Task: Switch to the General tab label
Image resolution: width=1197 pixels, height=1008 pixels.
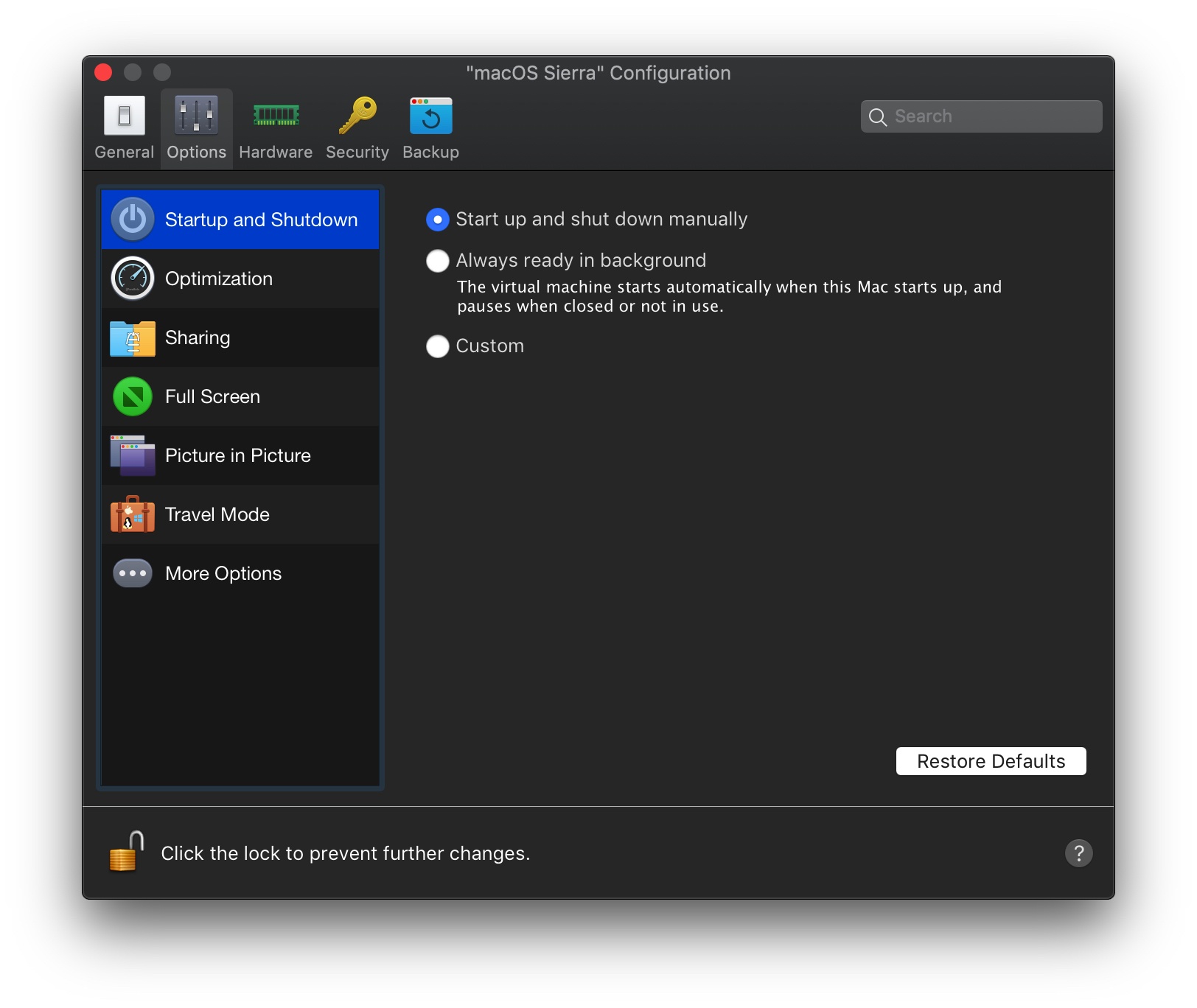Action: pyautogui.click(x=125, y=152)
